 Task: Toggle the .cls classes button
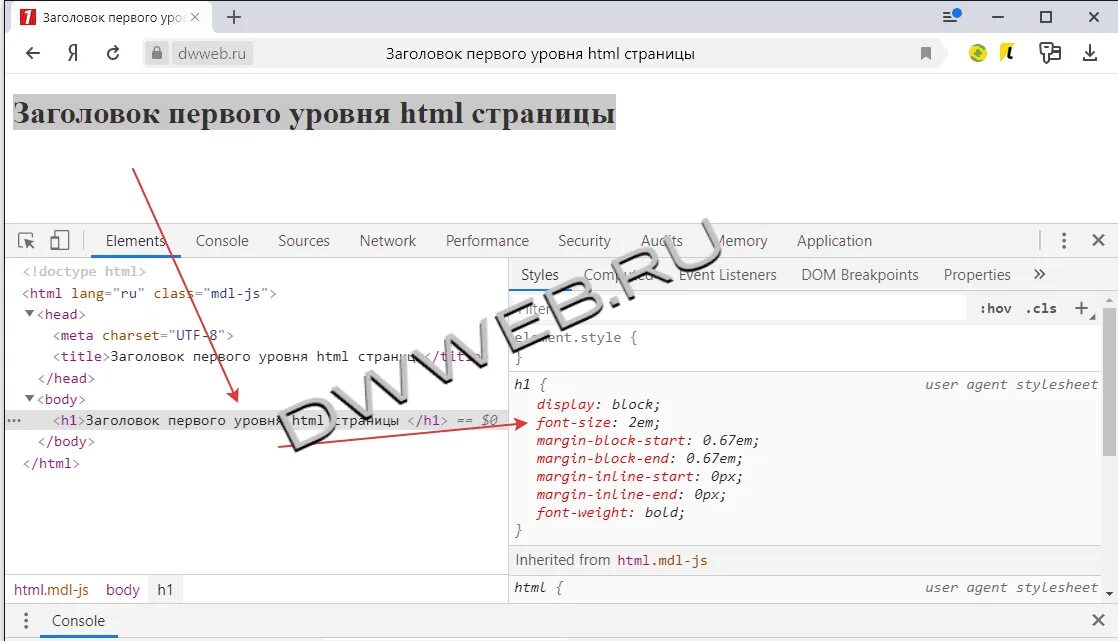tap(1041, 309)
